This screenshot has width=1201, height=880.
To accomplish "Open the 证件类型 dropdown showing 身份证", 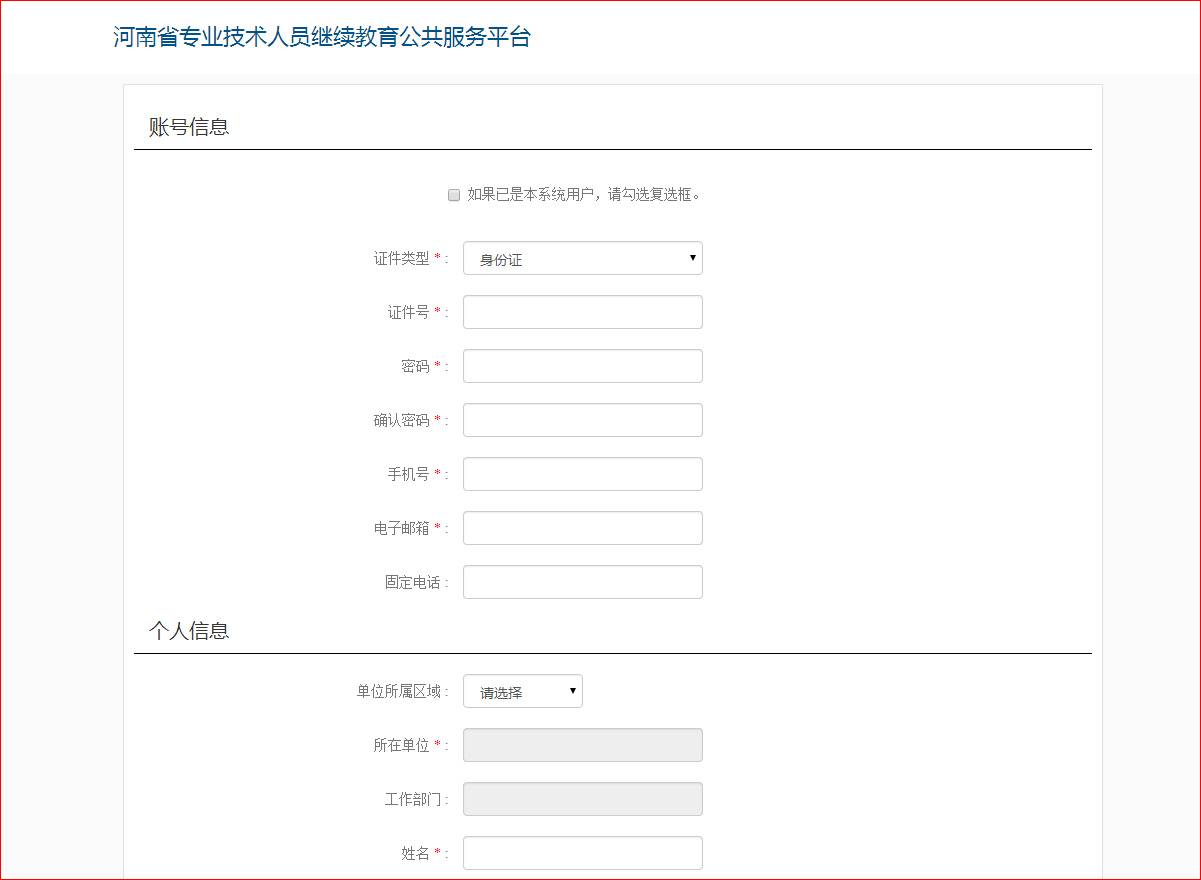I will coord(582,258).
